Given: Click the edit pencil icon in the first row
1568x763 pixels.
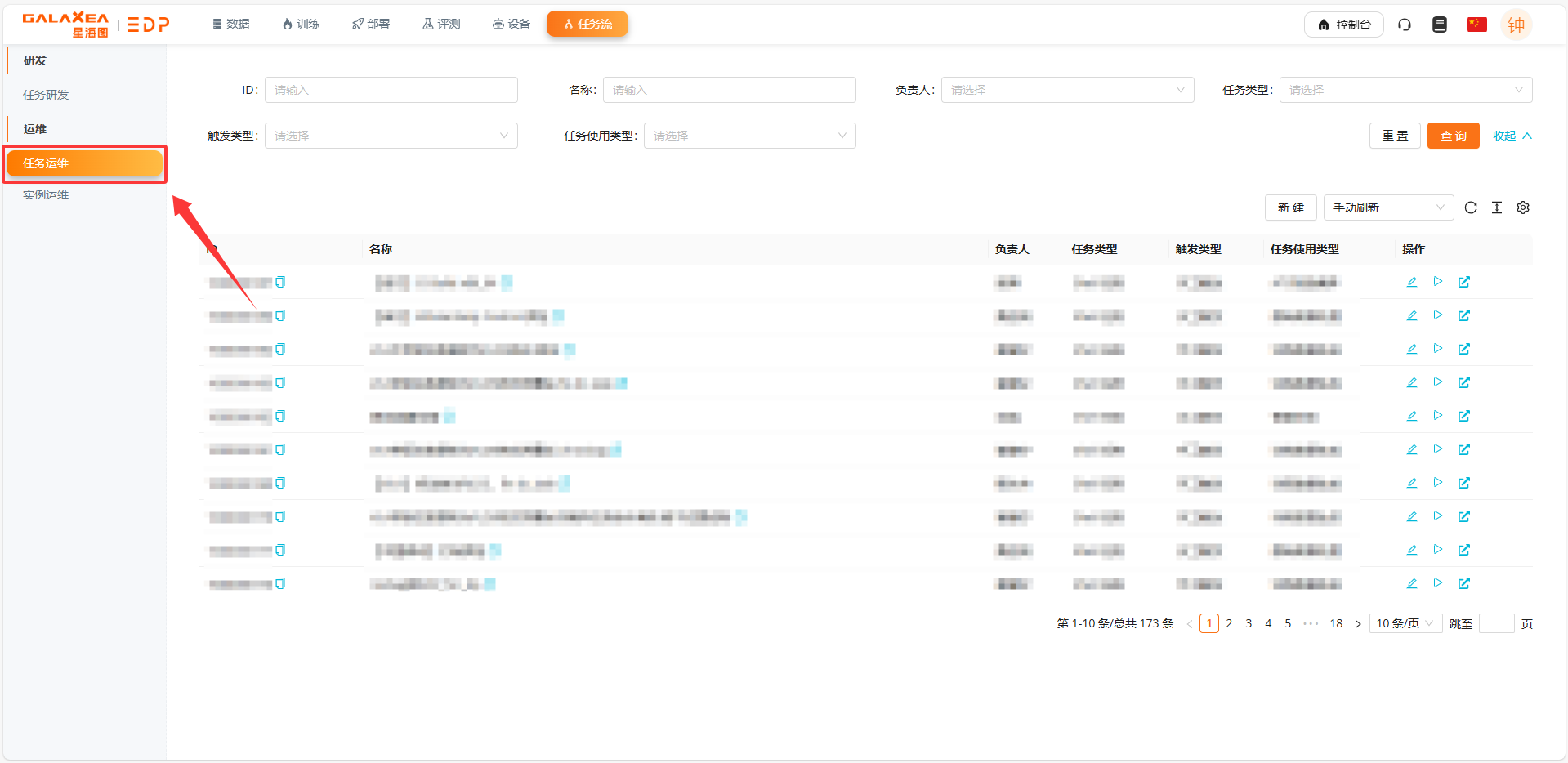Looking at the screenshot, I should (x=1411, y=282).
